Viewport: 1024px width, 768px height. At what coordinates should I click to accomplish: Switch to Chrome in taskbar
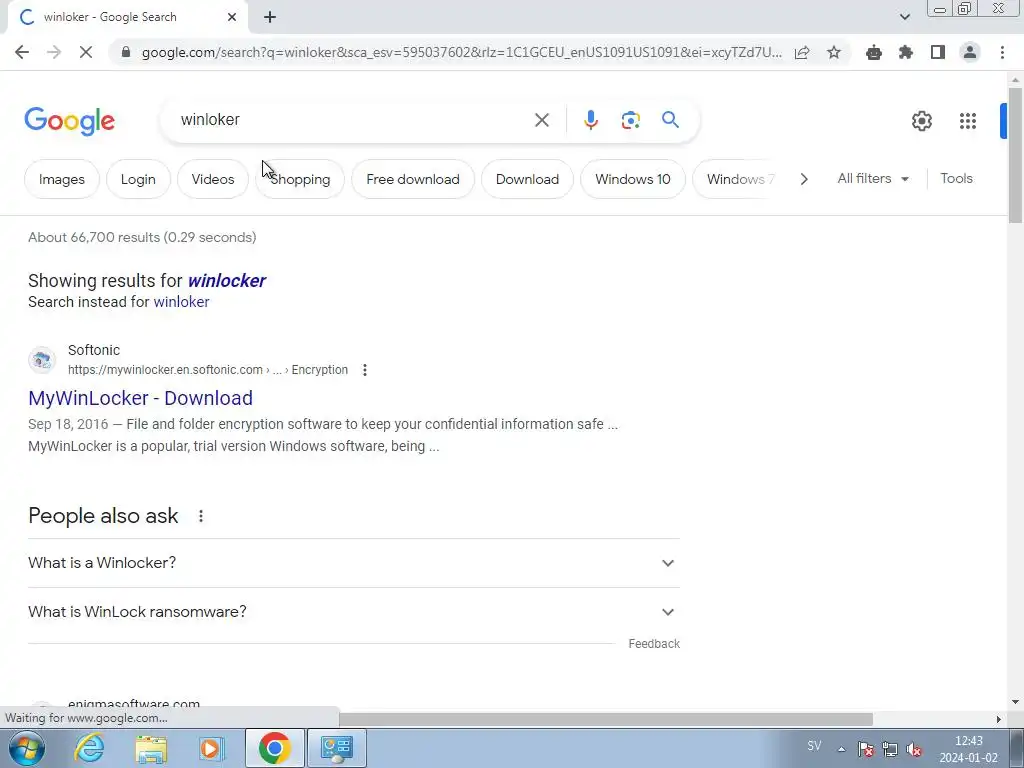pos(274,748)
